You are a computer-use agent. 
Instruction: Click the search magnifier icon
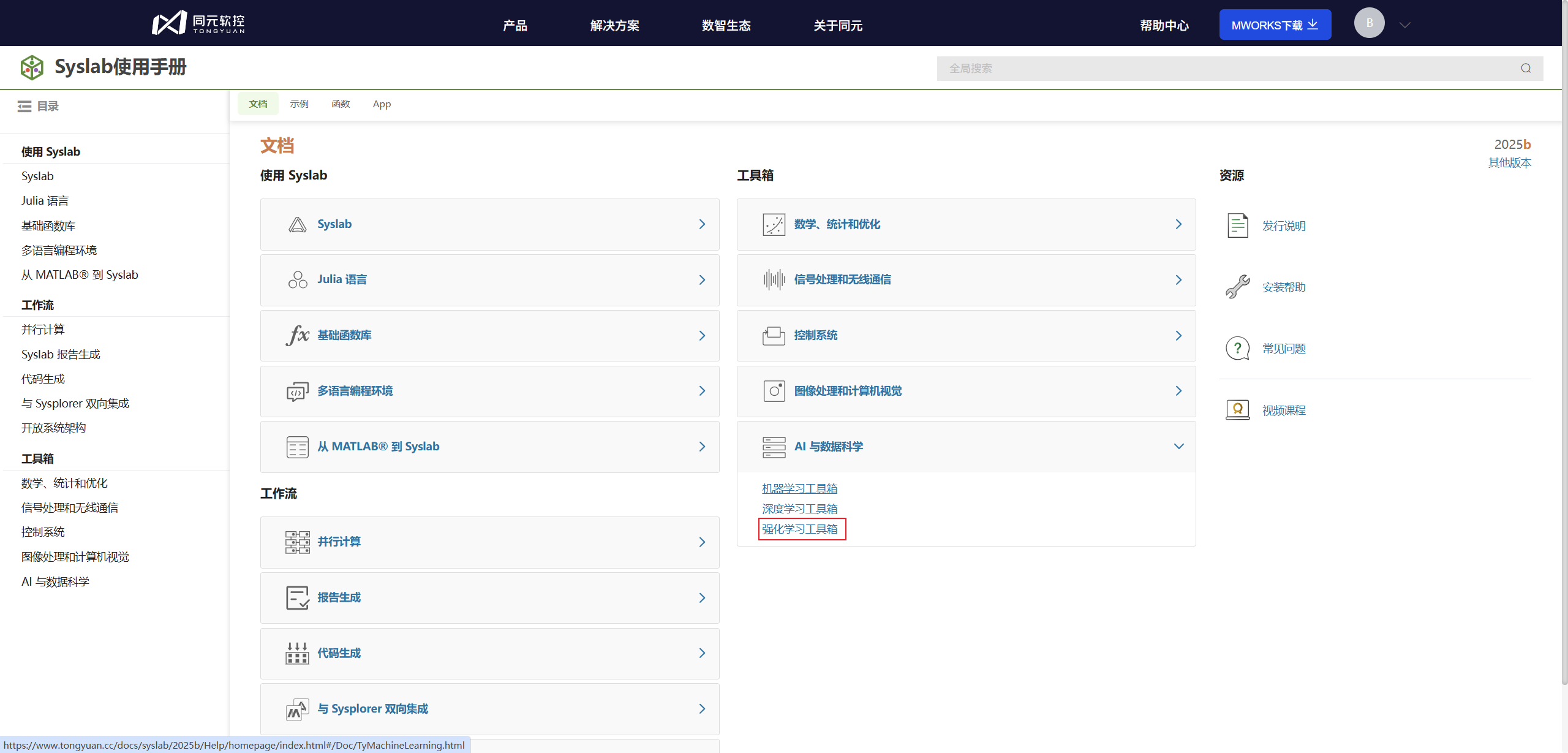click(x=1526, y=69)
